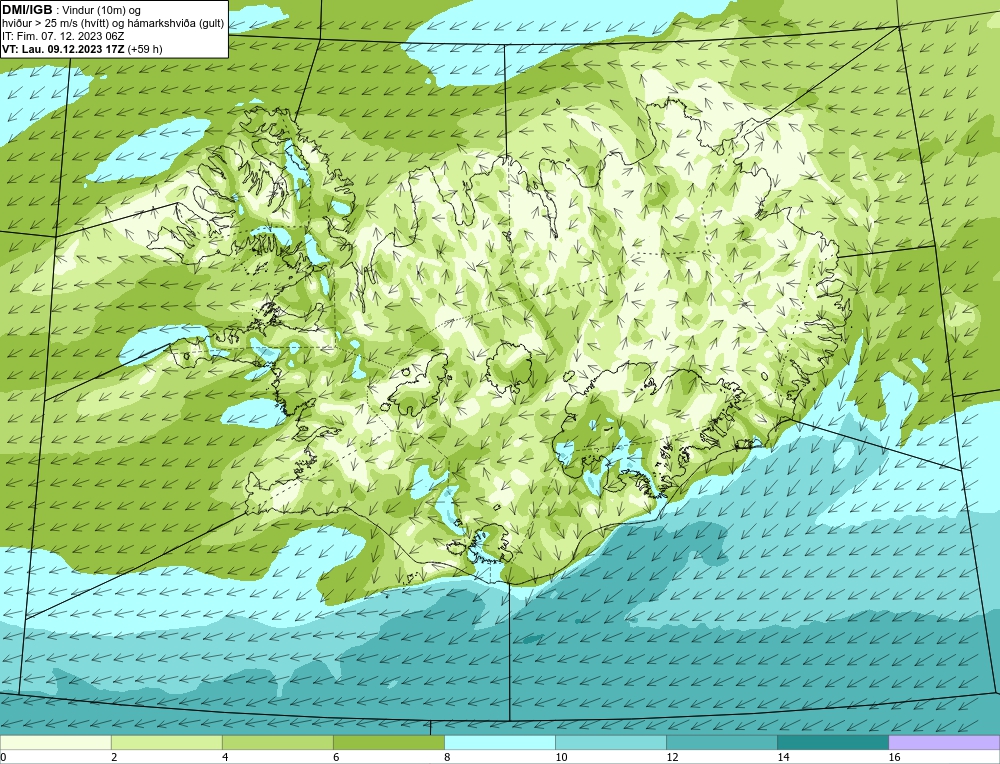This screenshot has height=764, width=1000.
Task: Click legend scale label 2
Action: pyautogui.click(x=114, y=757)
